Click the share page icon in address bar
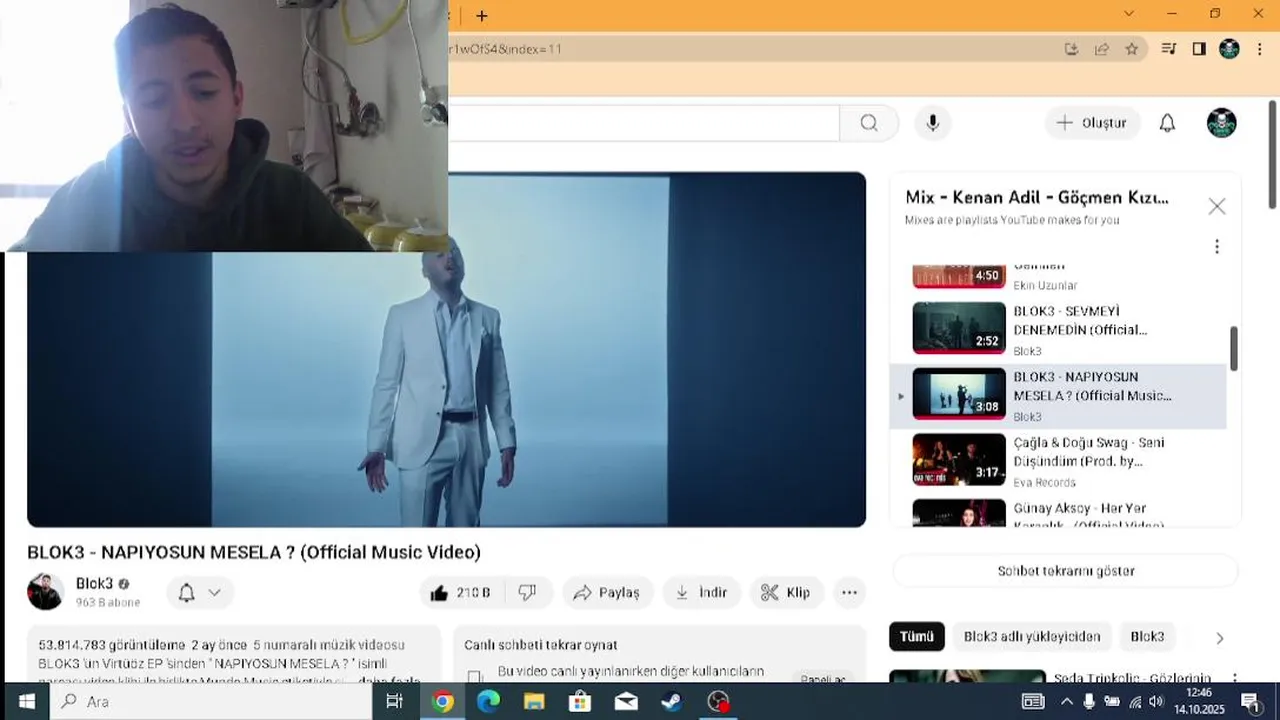 (x=1101, y=49)
